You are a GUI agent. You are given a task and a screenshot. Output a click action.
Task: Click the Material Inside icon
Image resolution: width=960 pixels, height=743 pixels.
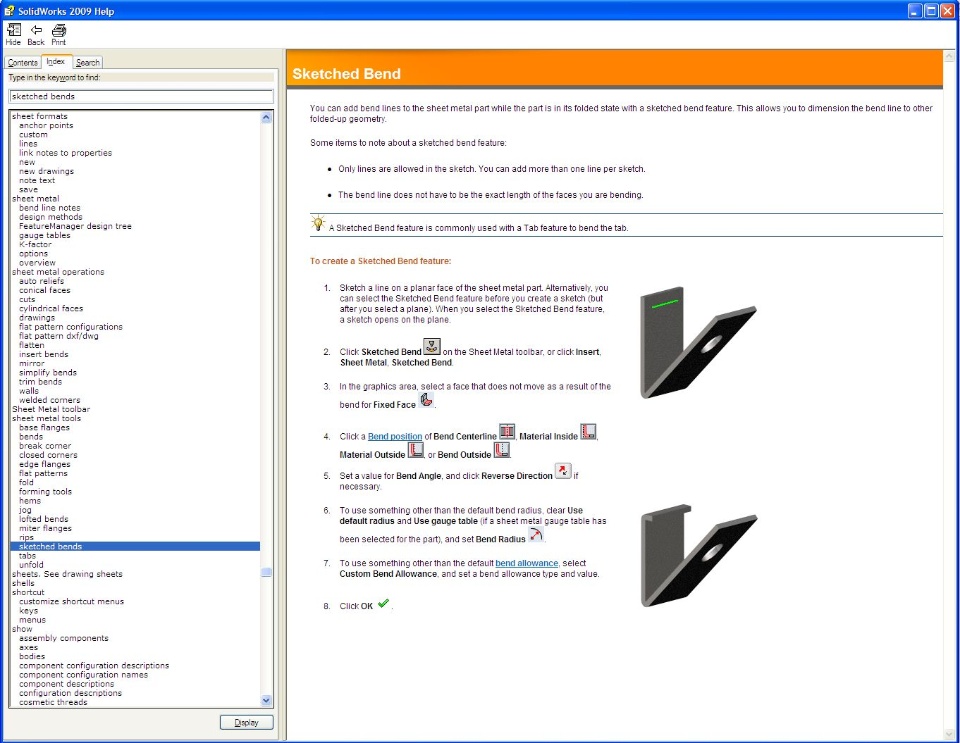tap(588, 431)
